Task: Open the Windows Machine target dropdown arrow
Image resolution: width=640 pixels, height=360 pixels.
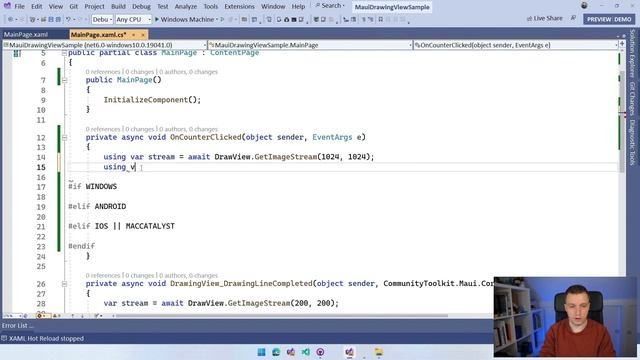Action: click(x=217, y=19)
